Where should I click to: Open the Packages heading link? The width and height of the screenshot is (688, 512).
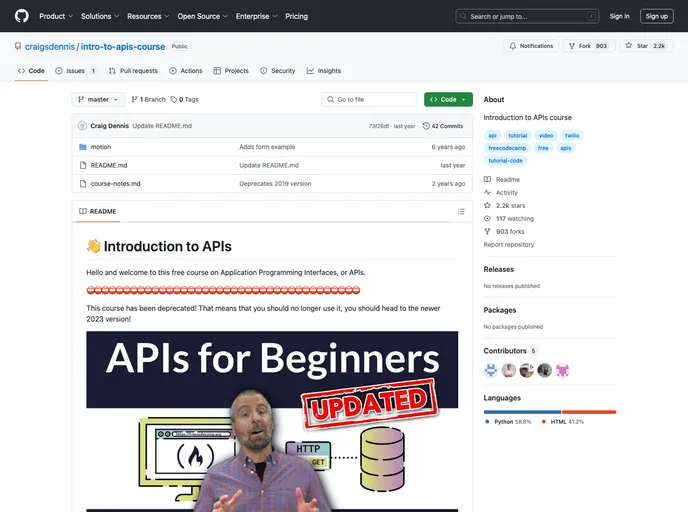coord(500,310)
